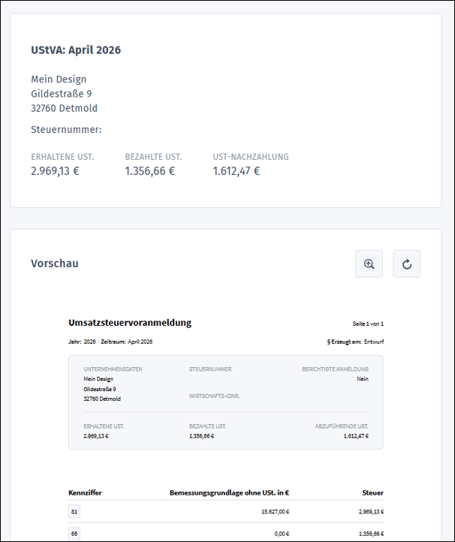This screenshot has width=455, height=542.
Task: Click the large value 2.969,13 € in summary card
Action: click(x=55, y=171)
